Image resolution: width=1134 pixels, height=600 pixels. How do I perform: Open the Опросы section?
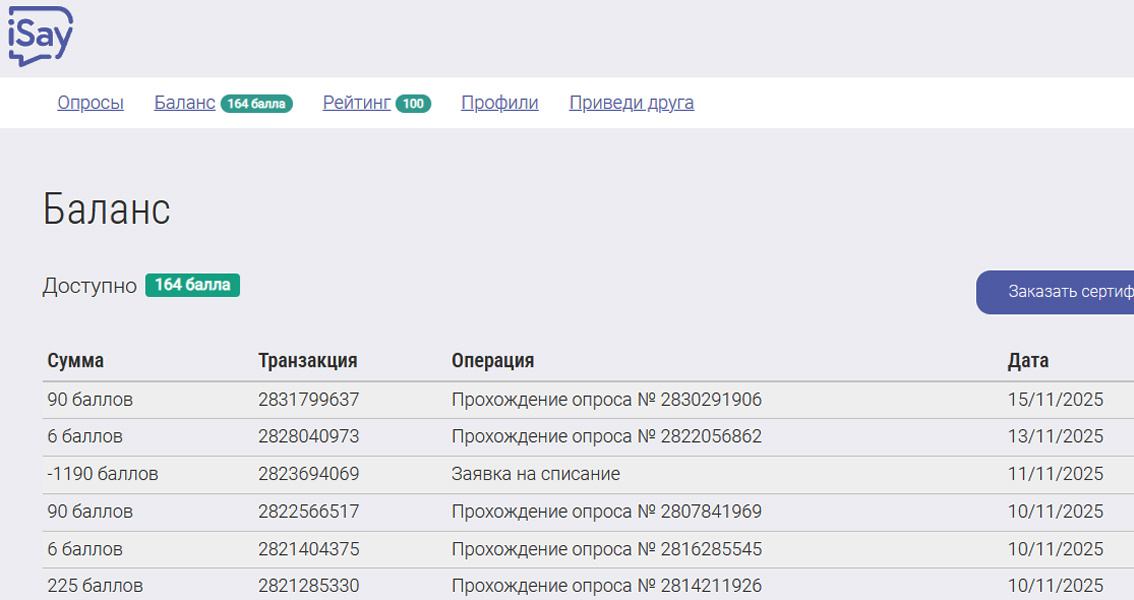point(90,103)
